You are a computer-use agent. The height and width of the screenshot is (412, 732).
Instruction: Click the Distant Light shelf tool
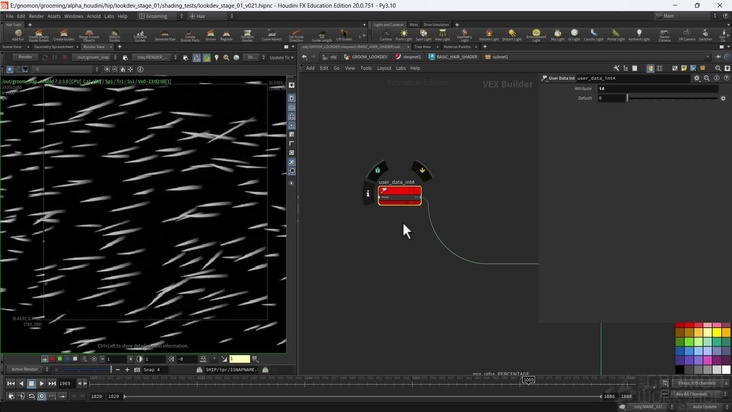(x=512, y=35)
